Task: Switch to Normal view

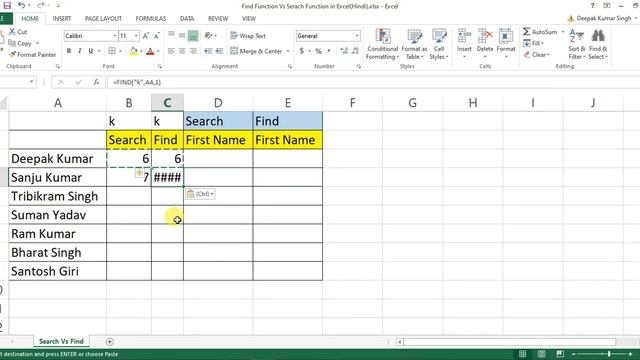Action: [x=522, y=354]
